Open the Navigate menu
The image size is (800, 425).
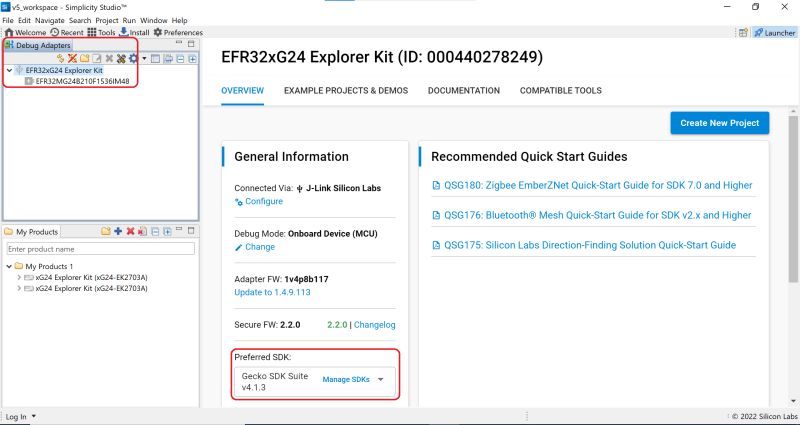(50, 20)
